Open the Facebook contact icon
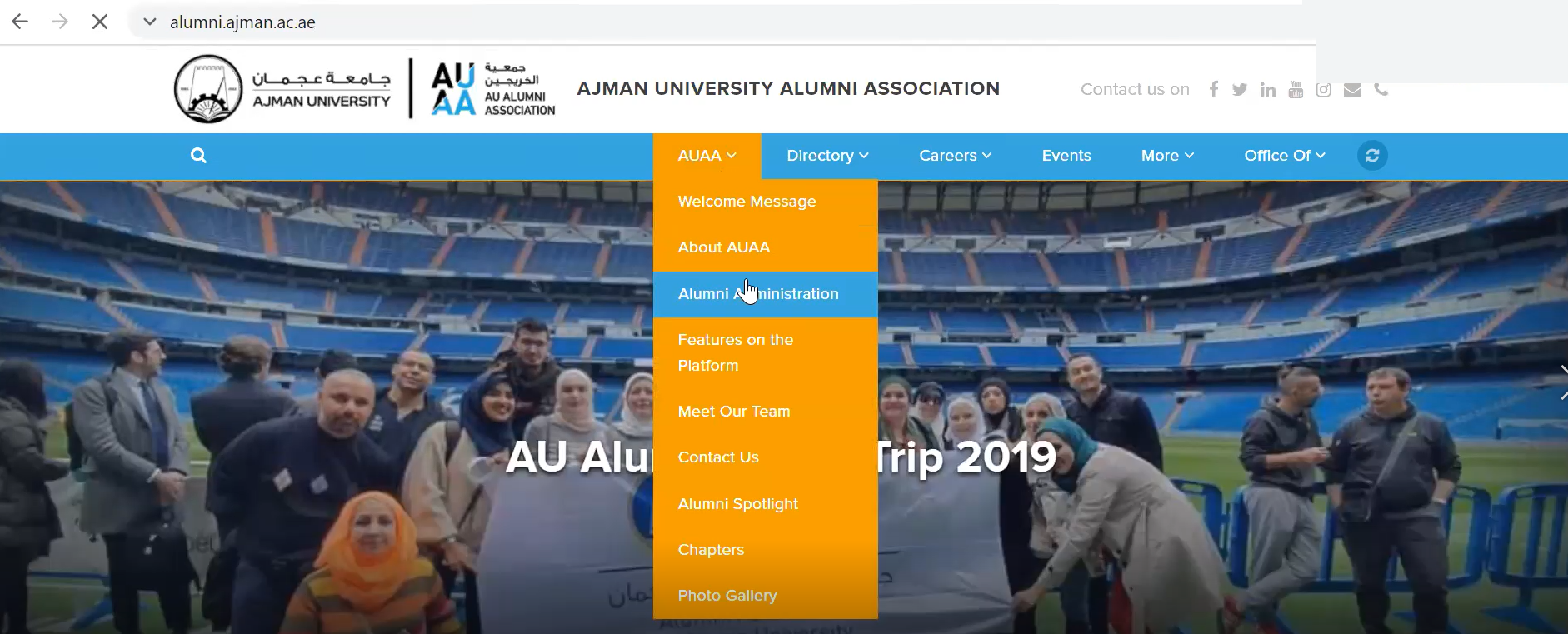 tap(1214, 89)
